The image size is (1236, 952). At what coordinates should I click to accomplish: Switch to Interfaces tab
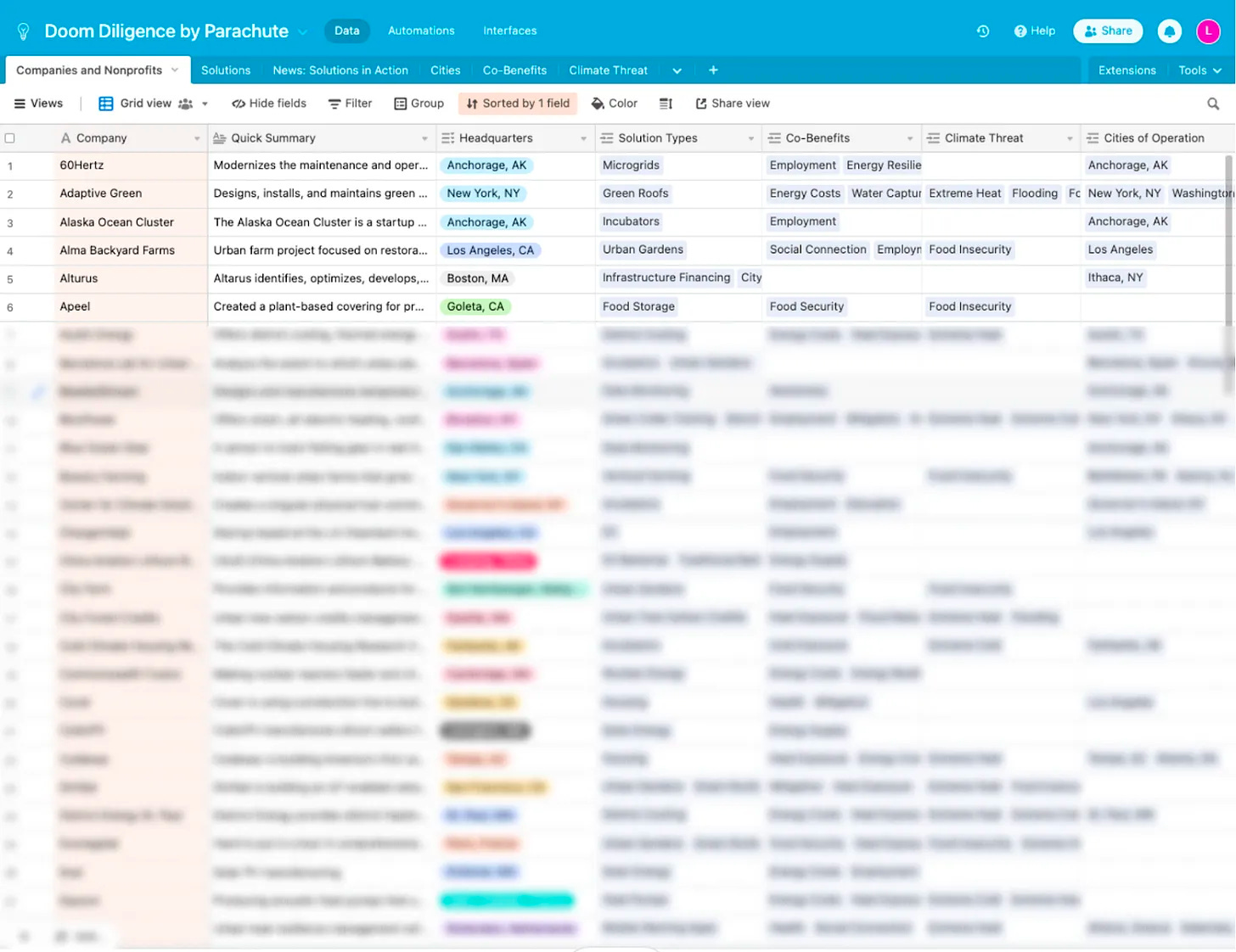pos(510,31)
